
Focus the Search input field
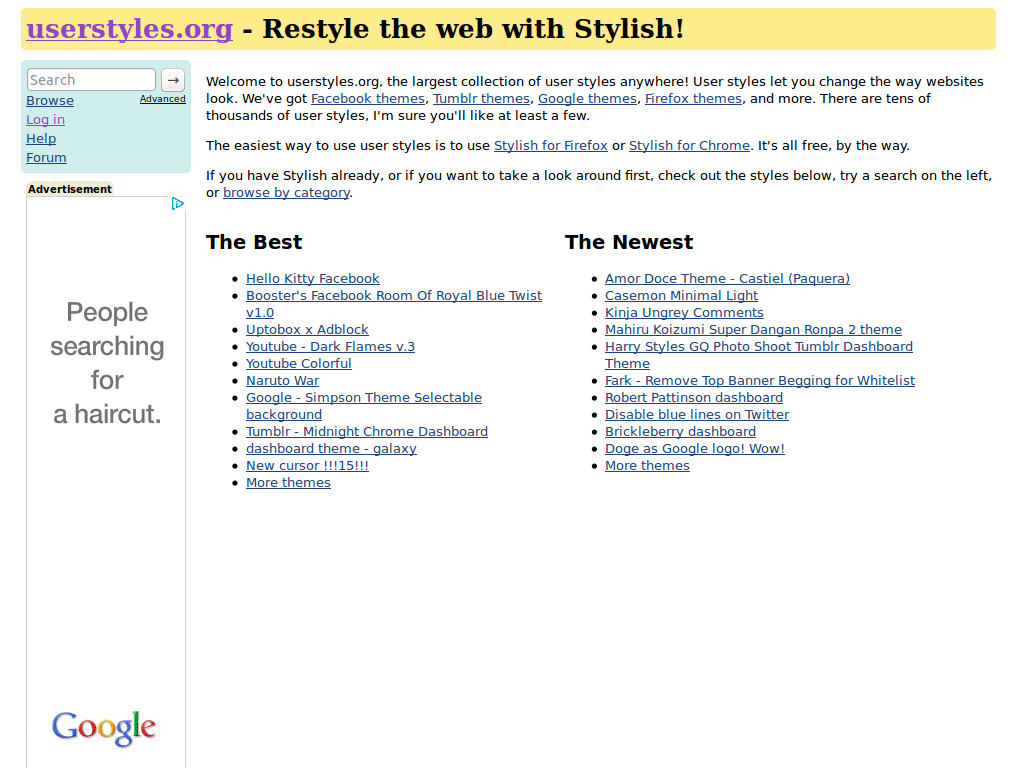[91, 80]
